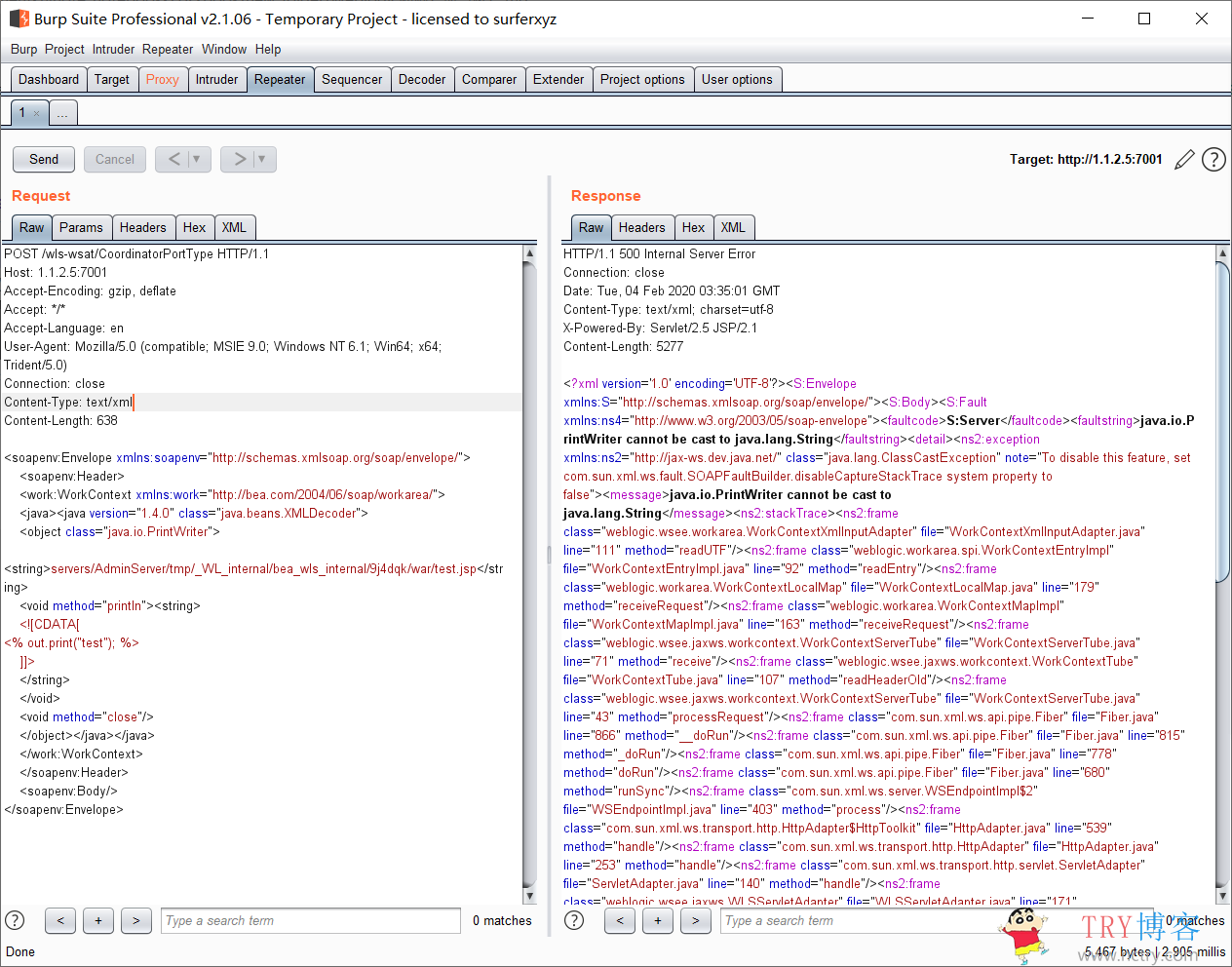Open the User options tab
This screenshot has width=1232, height=967.
pyautogui.click(x=737, y=80)
